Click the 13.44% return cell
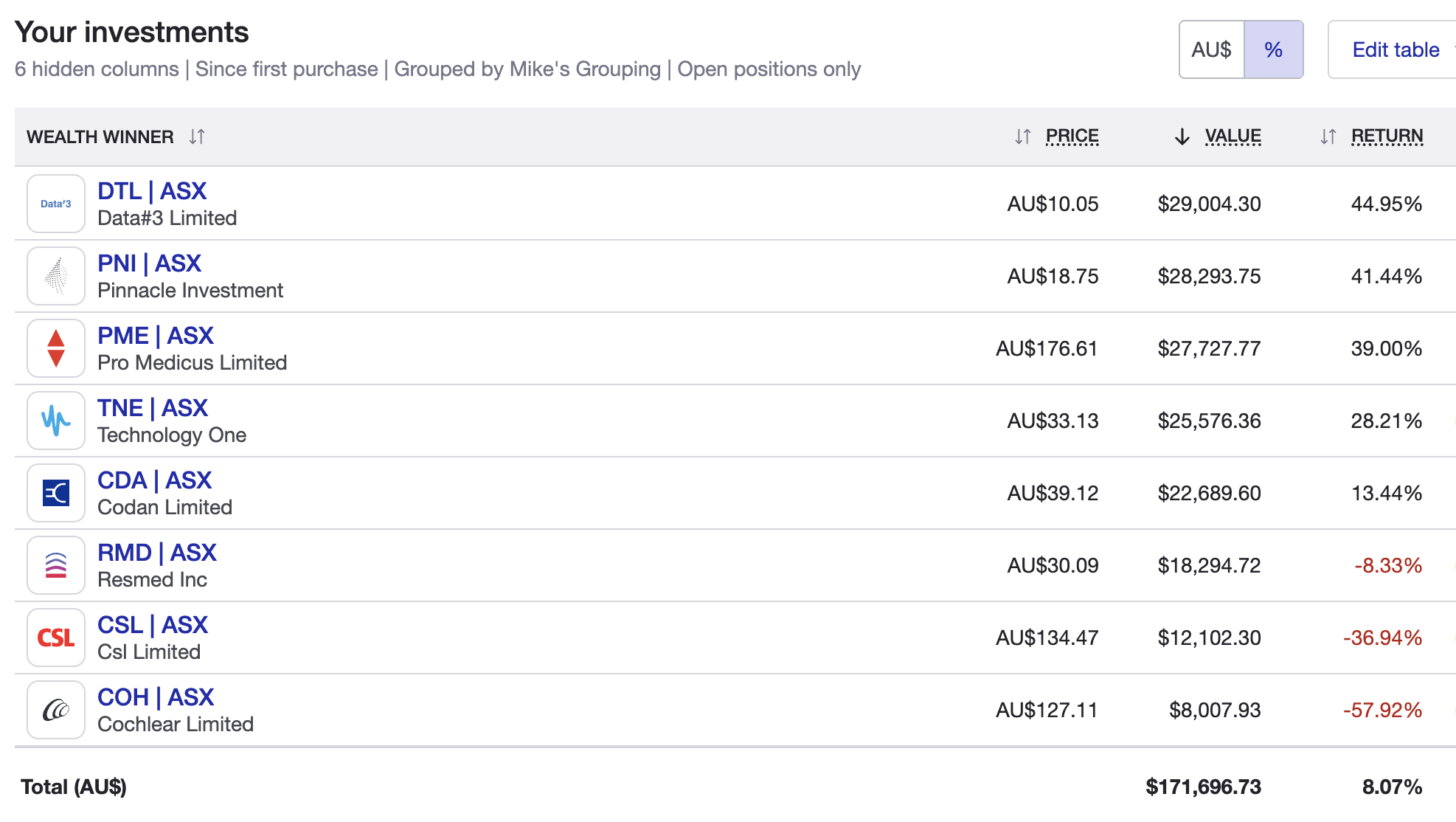1456x822 pixels. point(1387,493)
